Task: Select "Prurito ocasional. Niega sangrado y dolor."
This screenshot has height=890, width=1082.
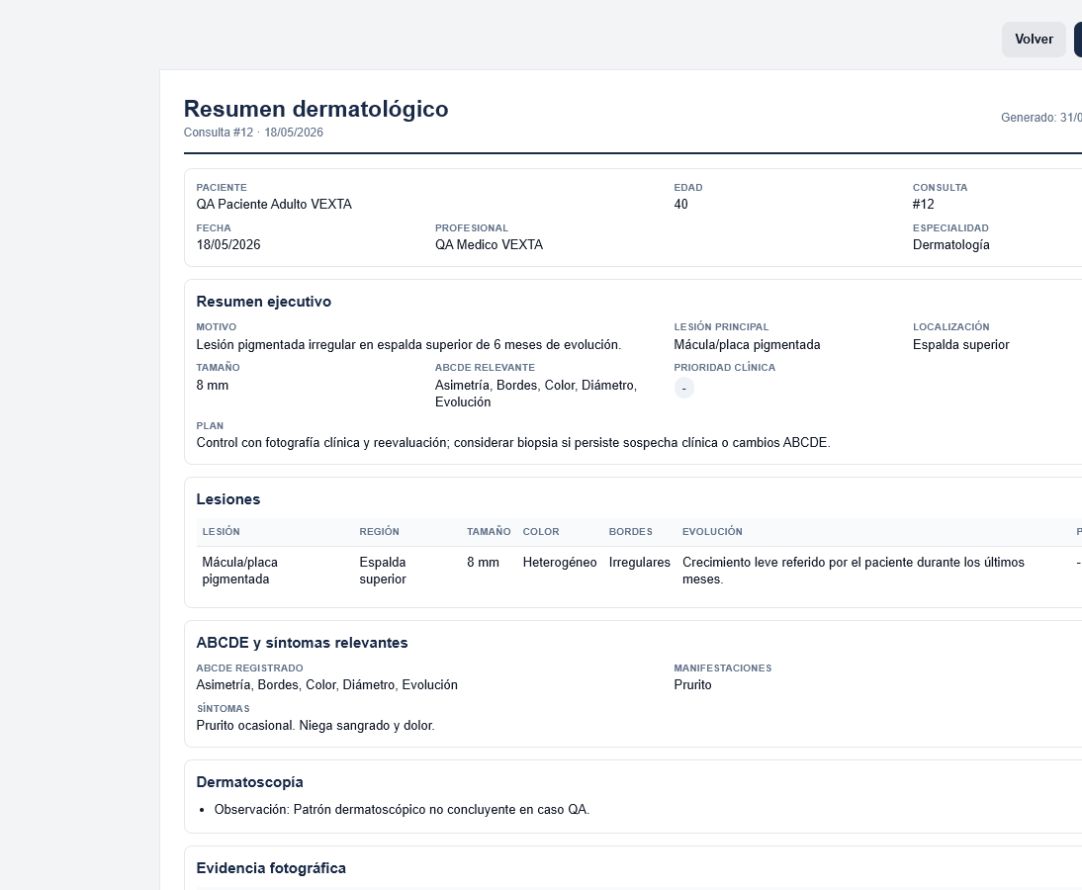Action: pos(315,726)
